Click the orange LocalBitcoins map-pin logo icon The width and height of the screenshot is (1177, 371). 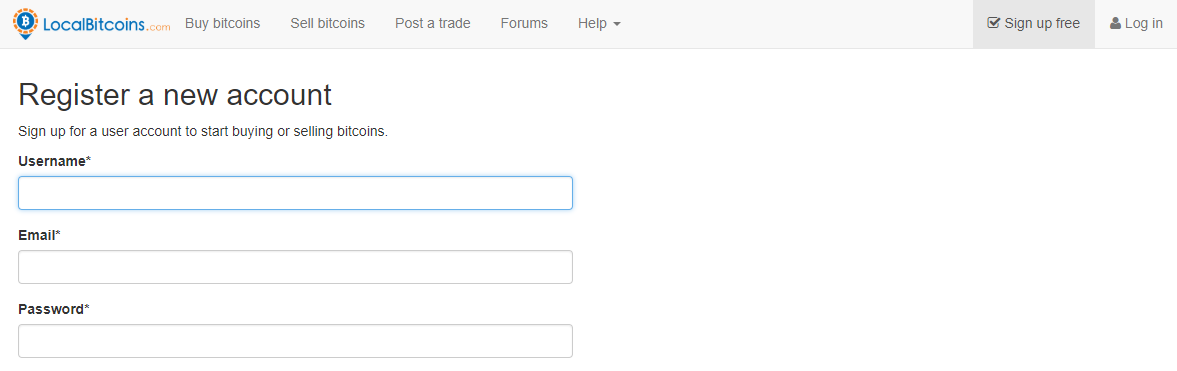tap(26, 24)
